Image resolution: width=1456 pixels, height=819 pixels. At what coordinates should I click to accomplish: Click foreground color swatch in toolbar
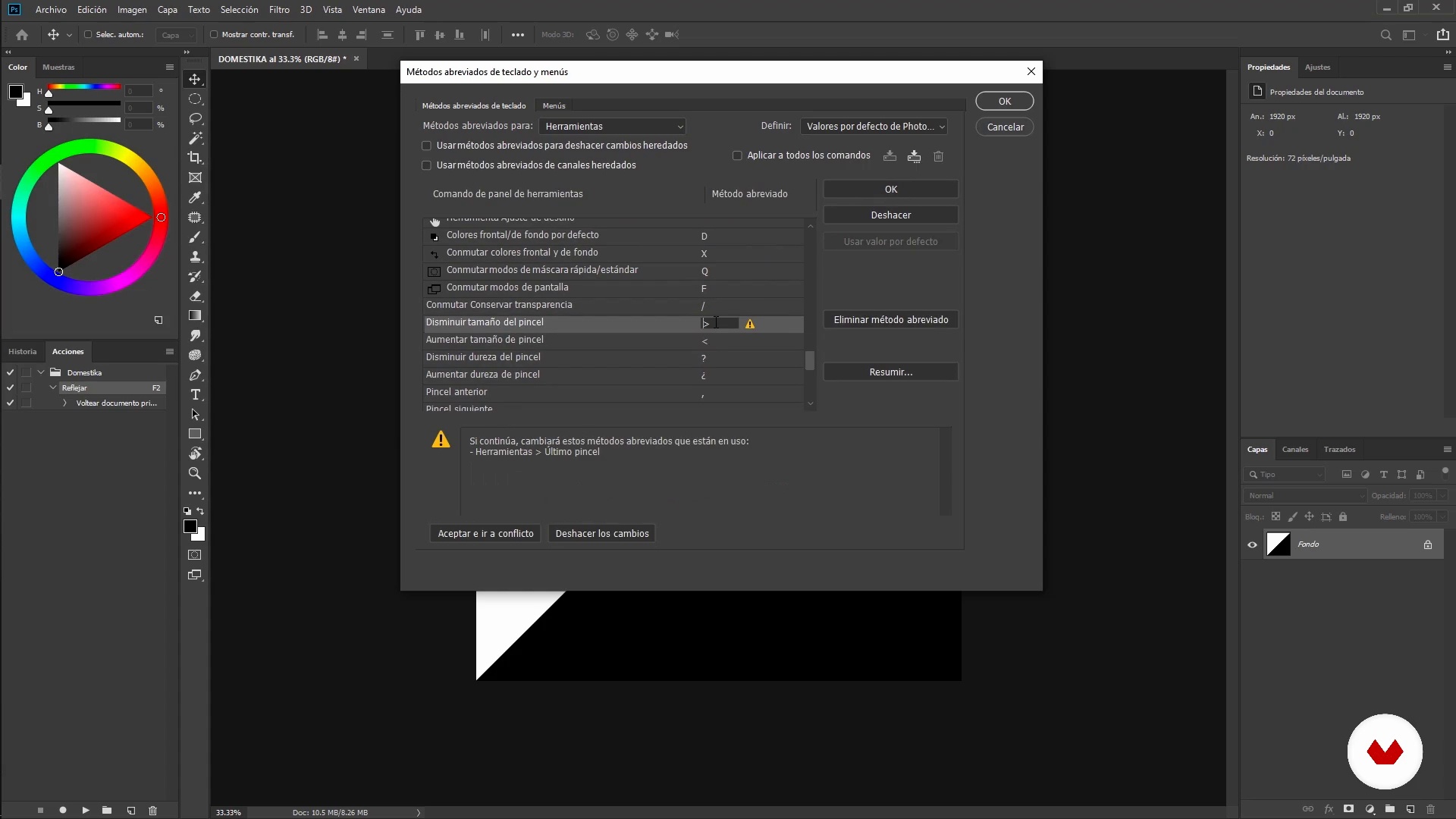click(190, 526)
